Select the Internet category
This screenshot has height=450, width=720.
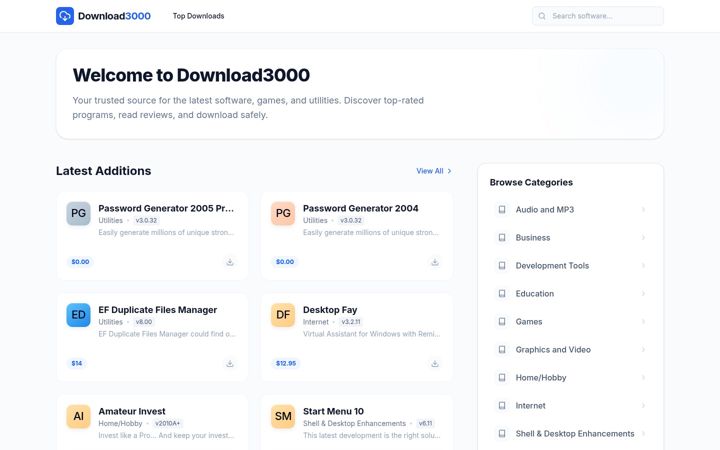[x=571, y=406]
